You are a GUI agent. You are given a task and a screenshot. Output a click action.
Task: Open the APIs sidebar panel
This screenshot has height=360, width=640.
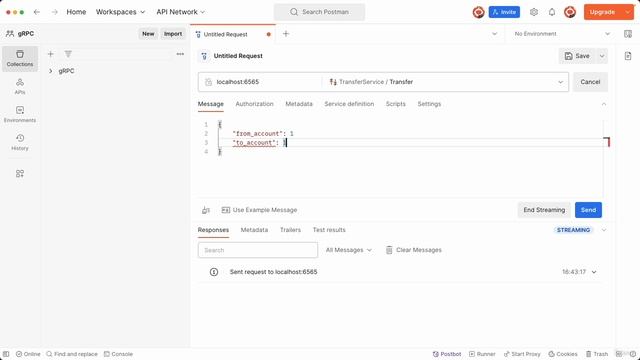pyautogui.click(x=20, y=87)
